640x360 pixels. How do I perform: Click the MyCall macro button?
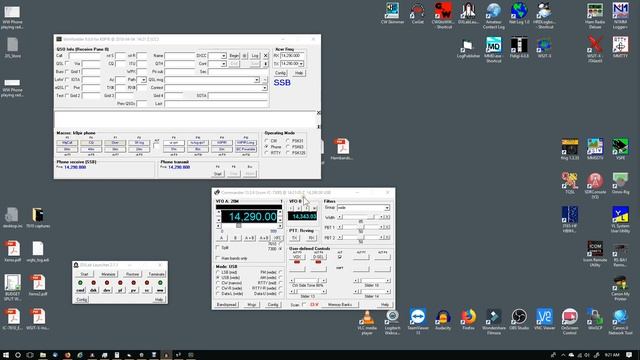point(67,143)
